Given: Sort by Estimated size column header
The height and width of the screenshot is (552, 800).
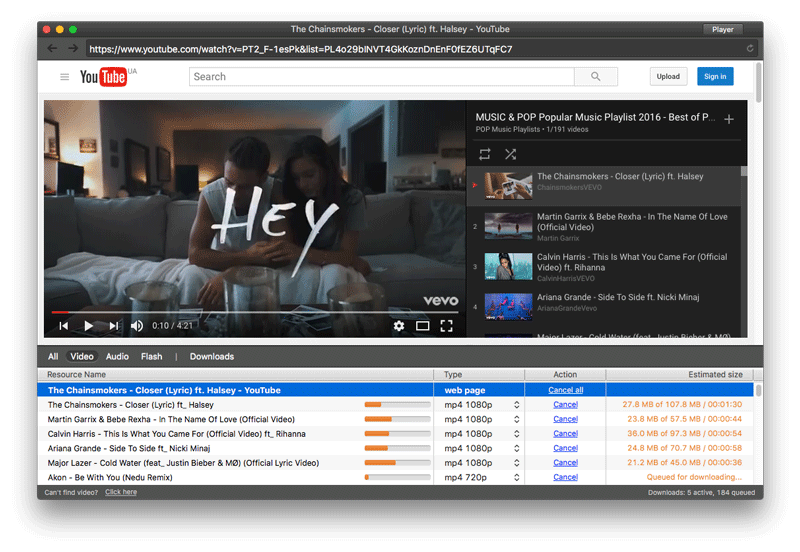Looking at the screenshot, I should click(680, 374).
